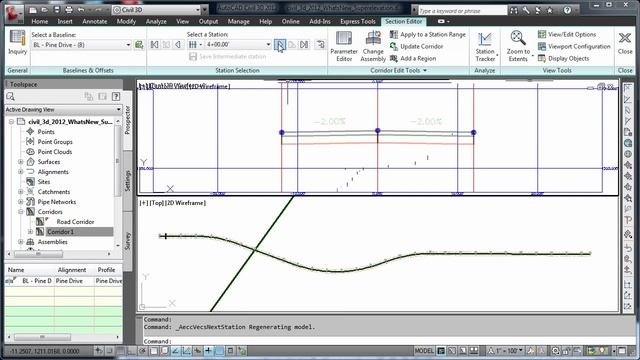The image size is (640, 360).
Task: Advance to the next station
Action: [x=280, y=44]
